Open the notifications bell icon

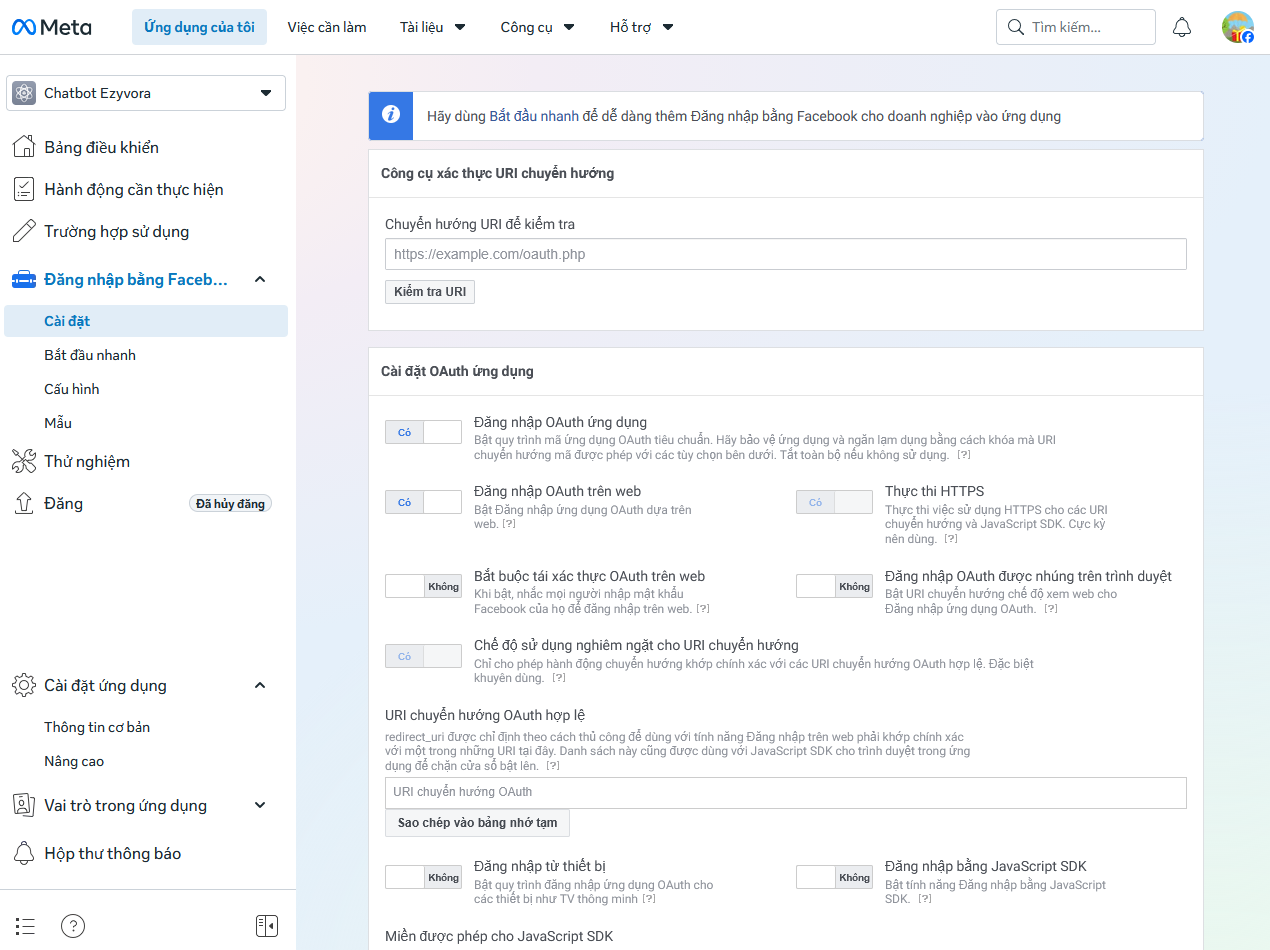(x=1182, y=27)
